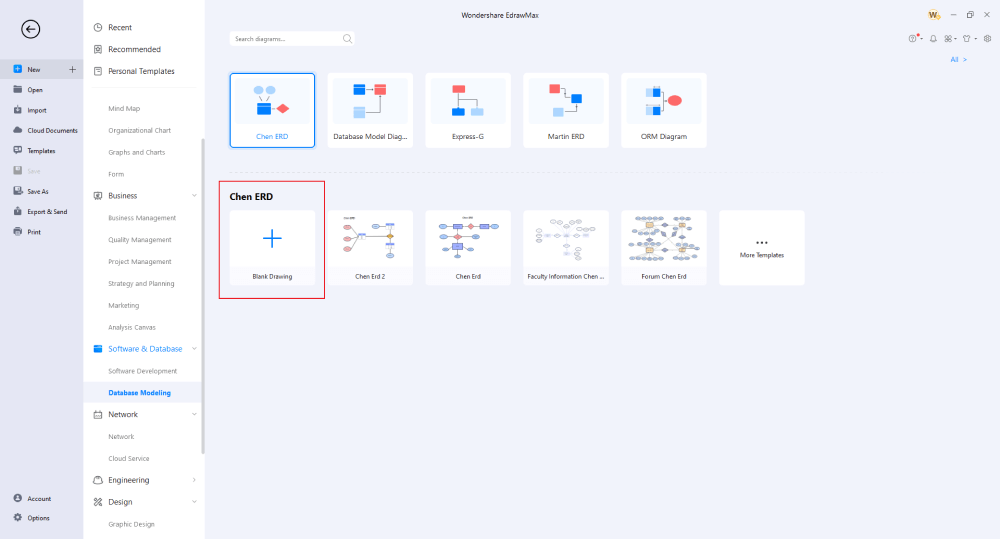Open Account settings
The height and width of the screenshot is (540, 1000).
pyautogui.click(x=41, y=499)
